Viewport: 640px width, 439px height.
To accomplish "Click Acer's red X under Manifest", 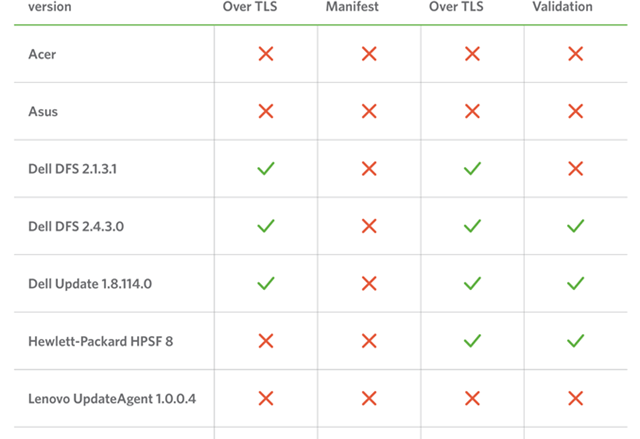I will [x=369, y=54].
